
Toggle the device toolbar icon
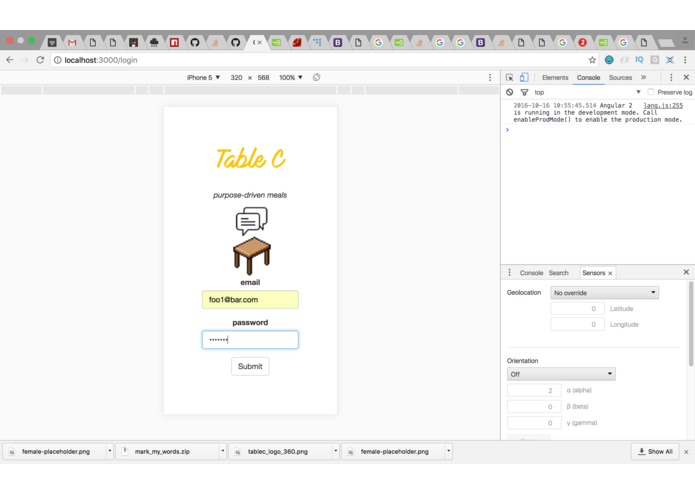(x=523, y=78)
